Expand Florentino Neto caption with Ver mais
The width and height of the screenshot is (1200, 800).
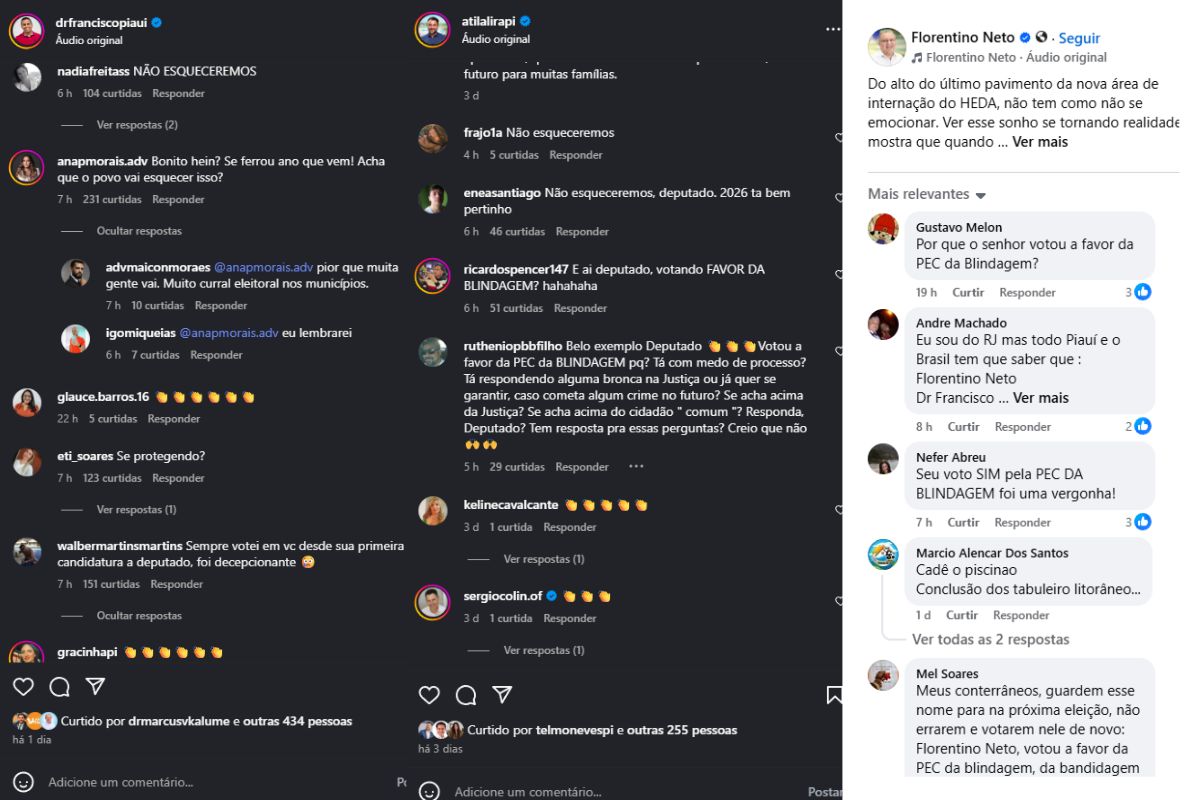(x=1040, y=142)
